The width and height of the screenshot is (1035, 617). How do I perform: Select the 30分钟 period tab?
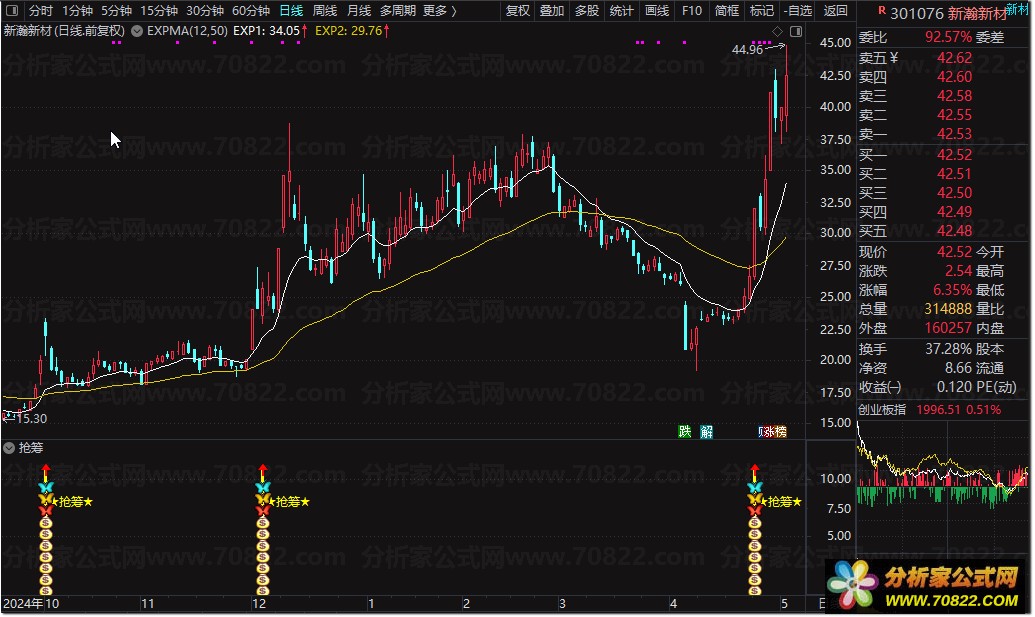(x=205, y=11)
